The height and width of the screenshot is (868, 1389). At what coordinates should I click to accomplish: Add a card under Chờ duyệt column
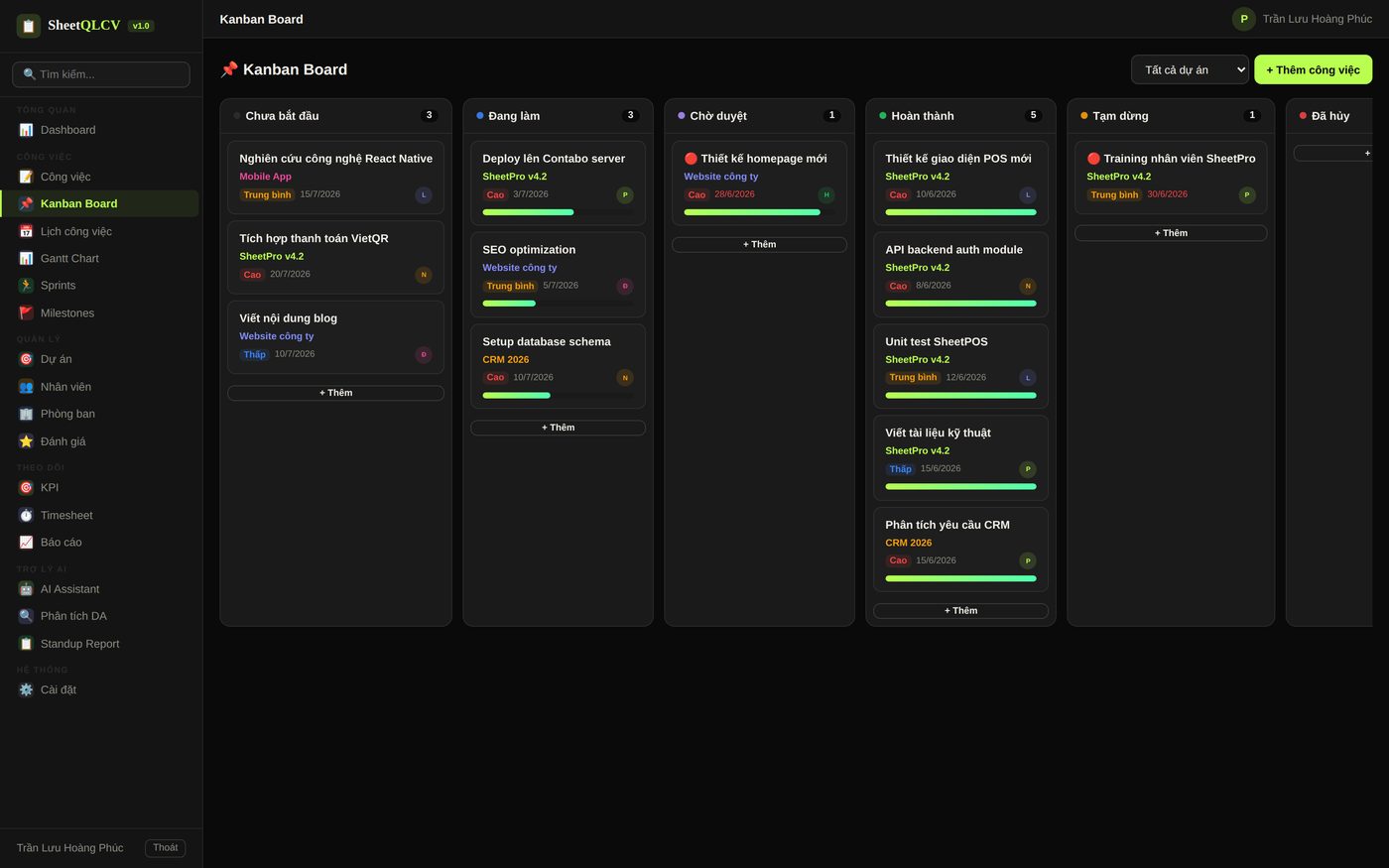(759, 244)
